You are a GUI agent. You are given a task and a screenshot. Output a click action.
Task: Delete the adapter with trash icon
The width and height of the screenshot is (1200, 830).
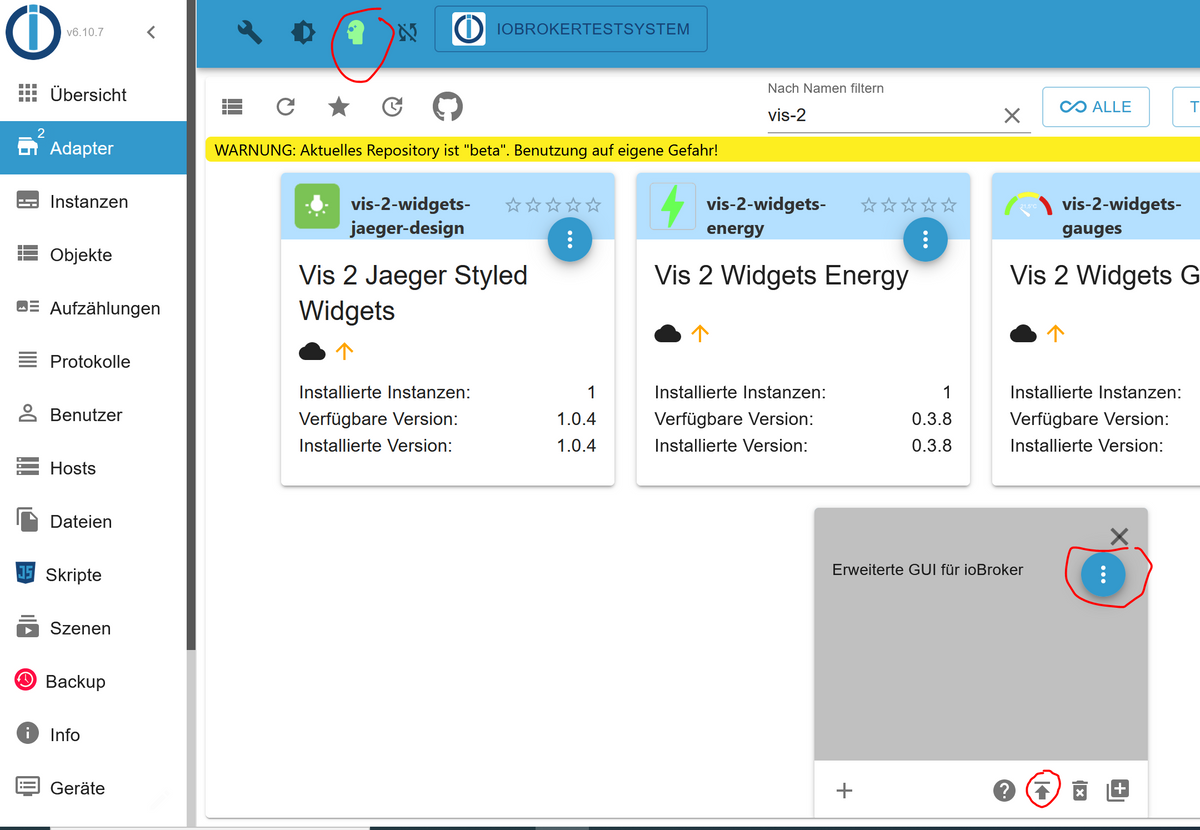tap(1080, 791)
